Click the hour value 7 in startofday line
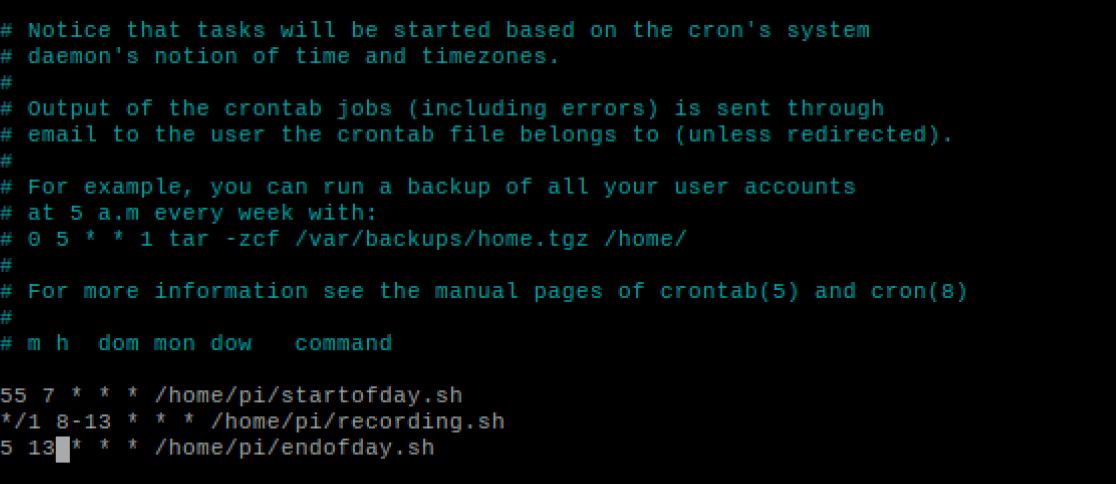The height and width of the screenshot is (484, 1116). 49,396
